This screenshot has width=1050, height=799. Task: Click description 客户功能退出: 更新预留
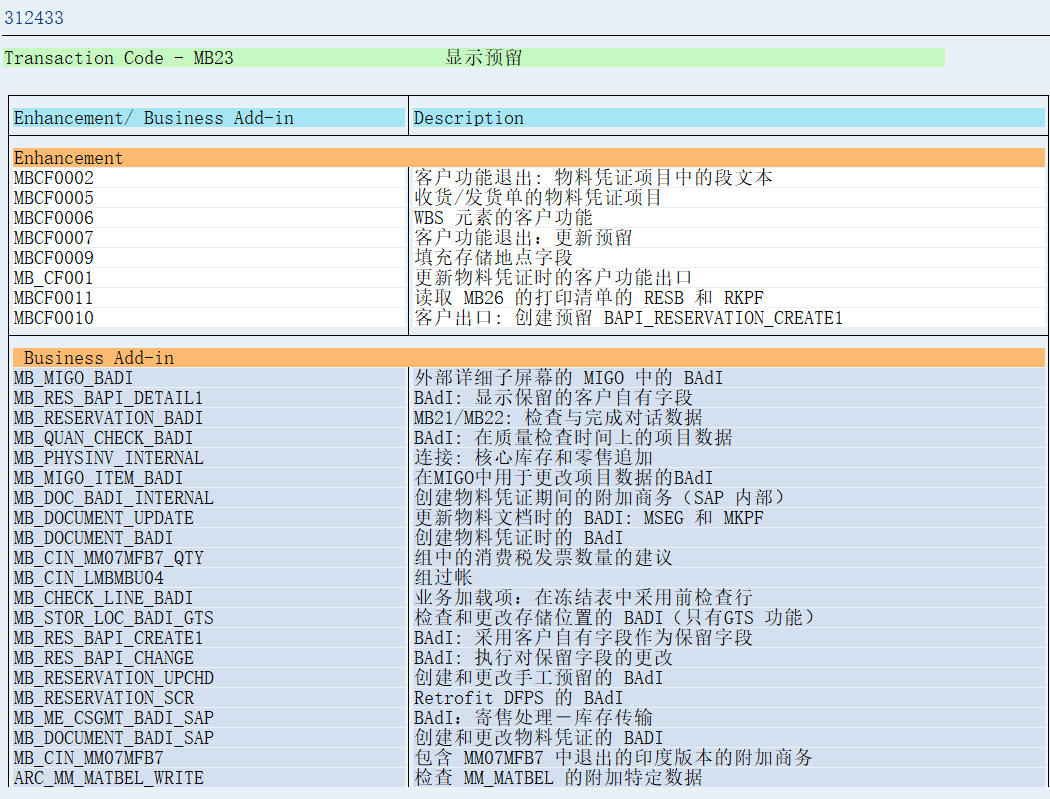[x=523, y=238]
